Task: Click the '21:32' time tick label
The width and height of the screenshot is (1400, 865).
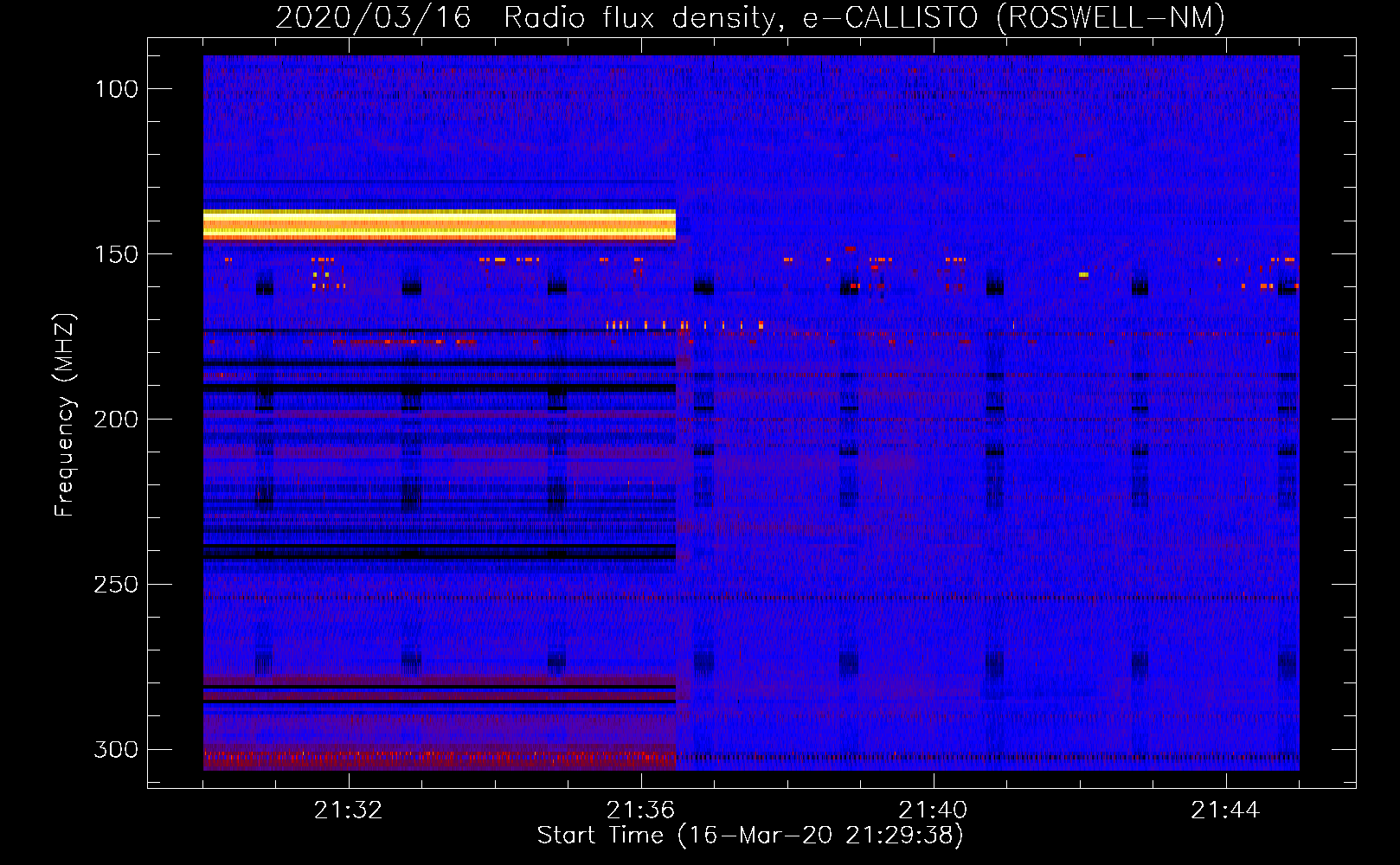Action: [349, 811]
